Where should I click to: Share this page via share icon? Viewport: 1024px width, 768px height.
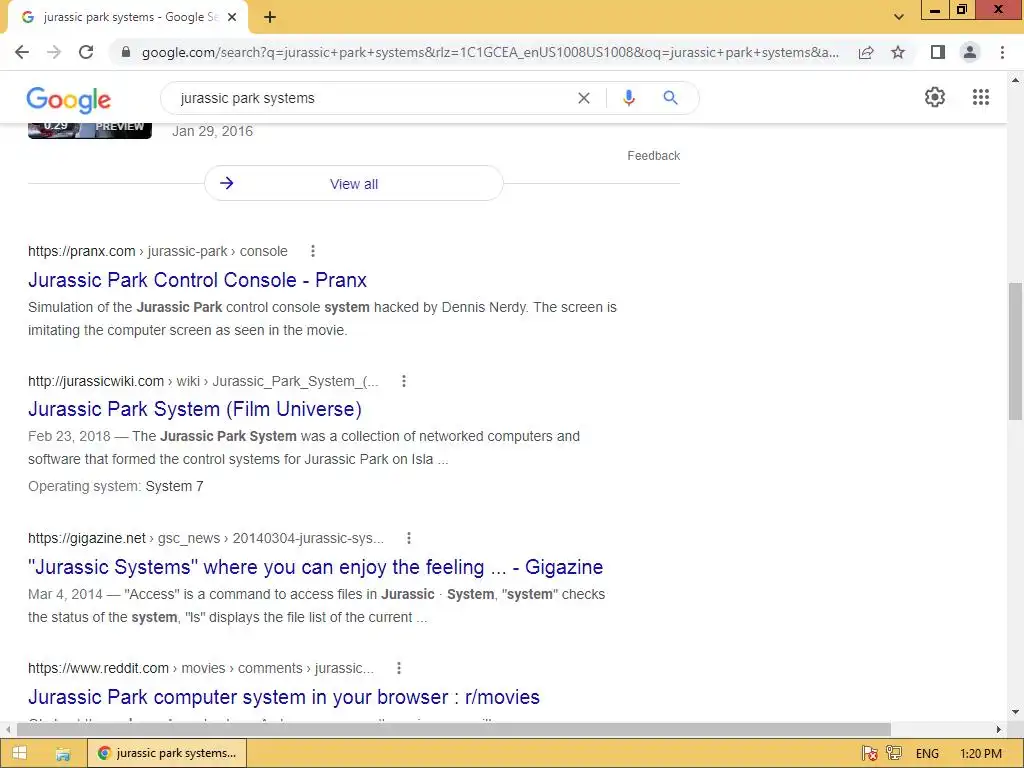pos(866,52)
